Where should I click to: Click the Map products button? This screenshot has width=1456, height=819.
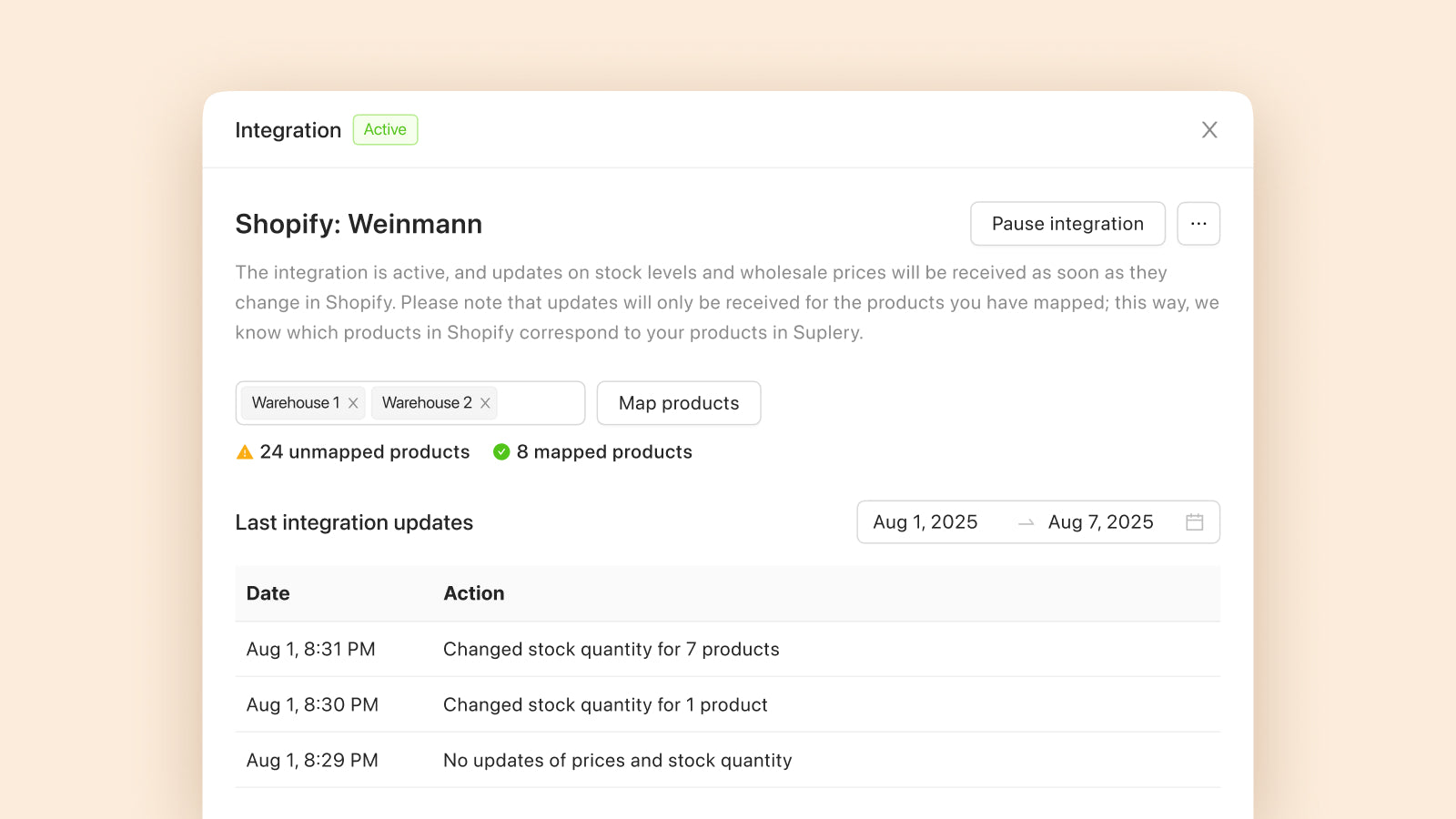pos(679,403)
